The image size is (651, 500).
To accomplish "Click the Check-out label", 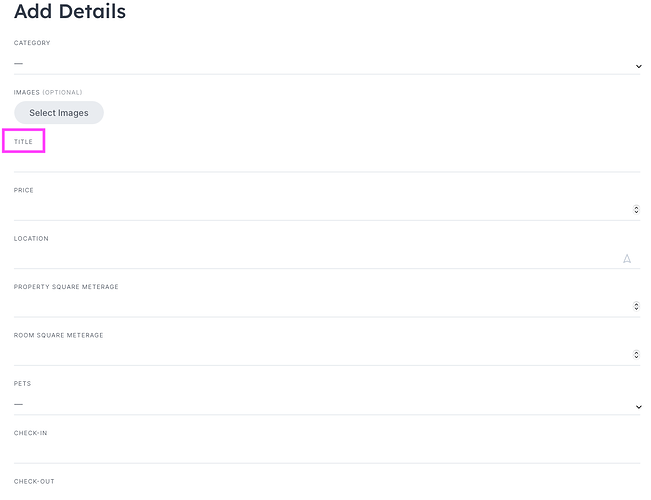I will click(x=34, y=481).
